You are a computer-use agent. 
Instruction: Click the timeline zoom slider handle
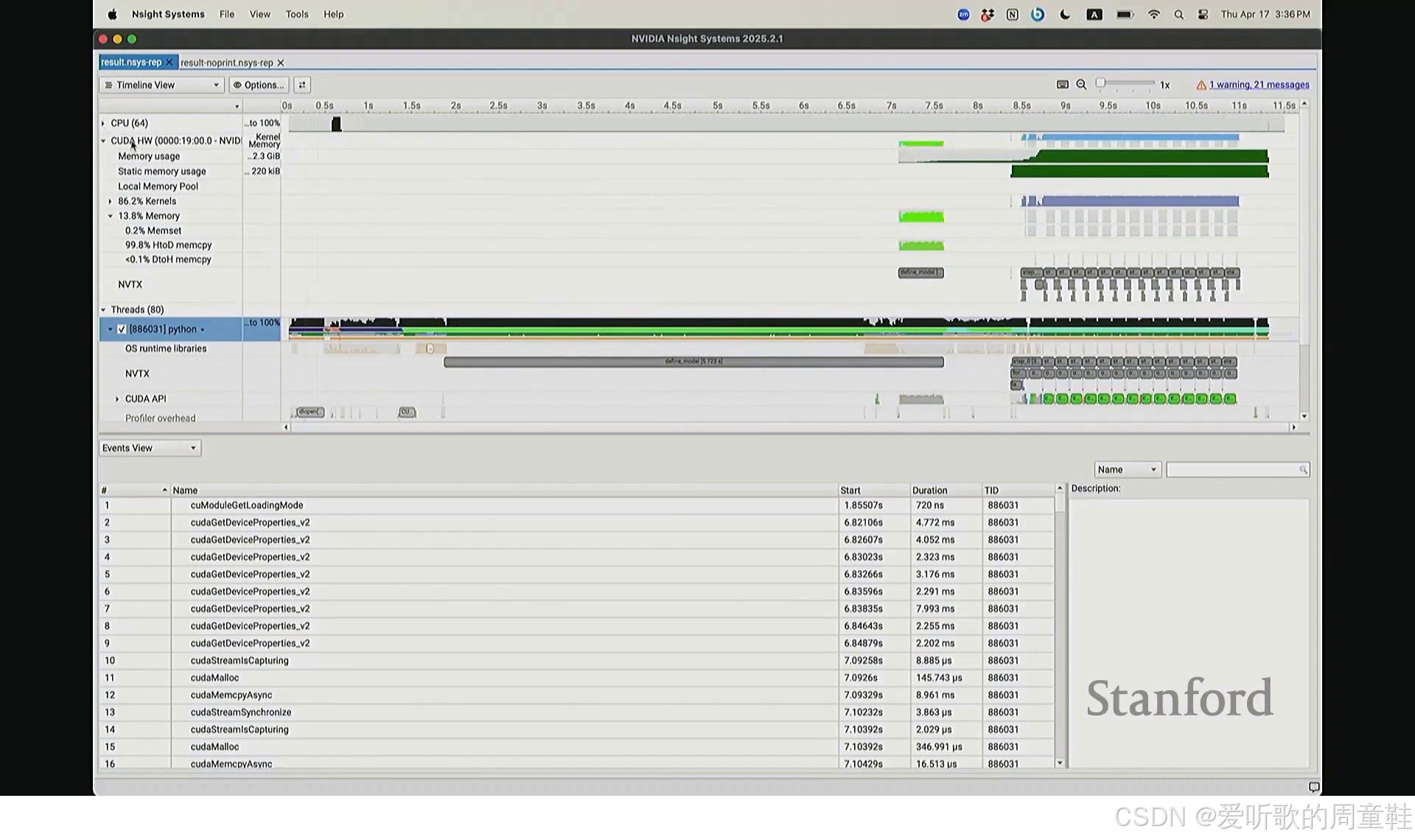click(x=1100, y=83)
